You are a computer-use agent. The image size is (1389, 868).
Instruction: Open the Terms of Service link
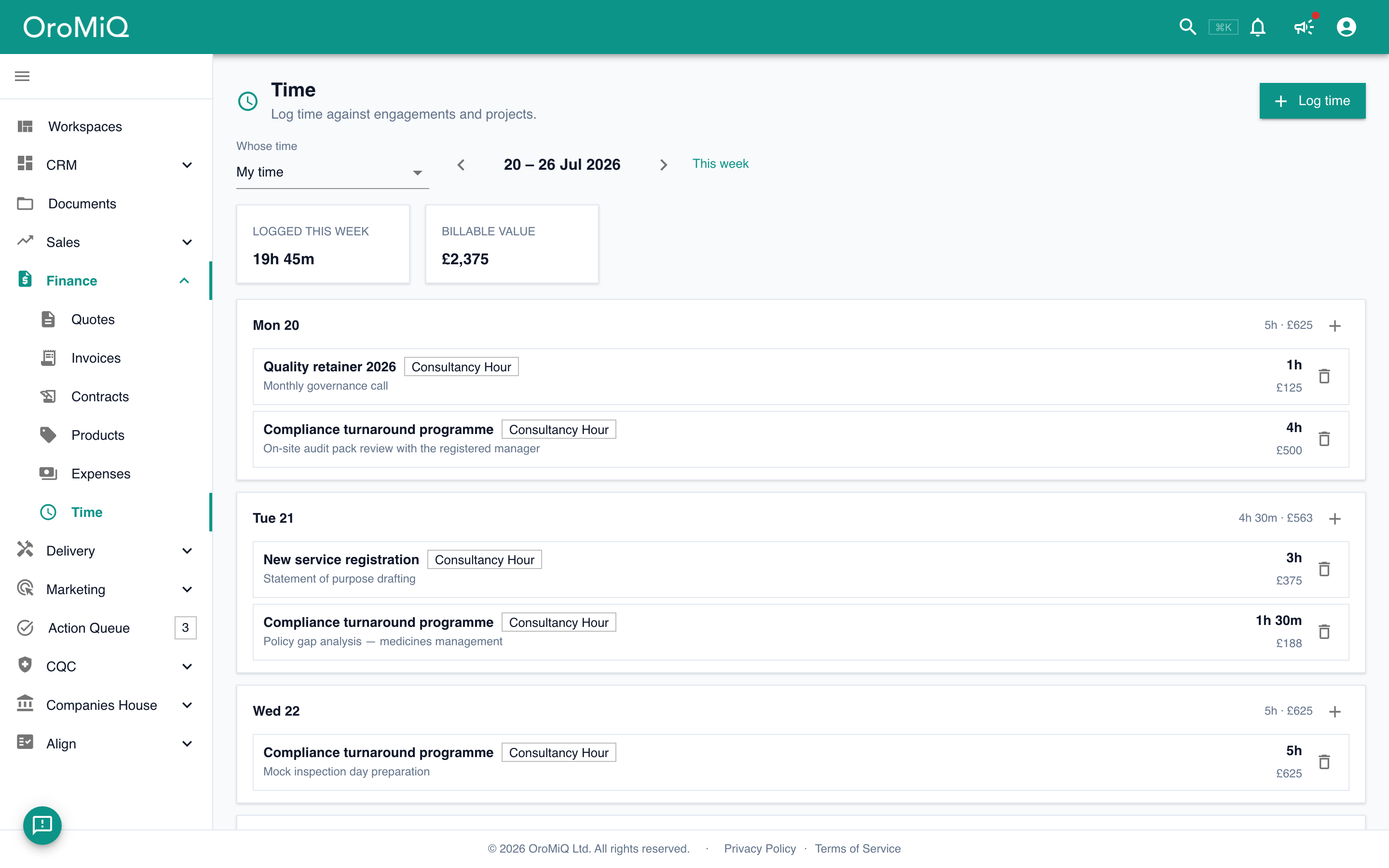point(858,849)
